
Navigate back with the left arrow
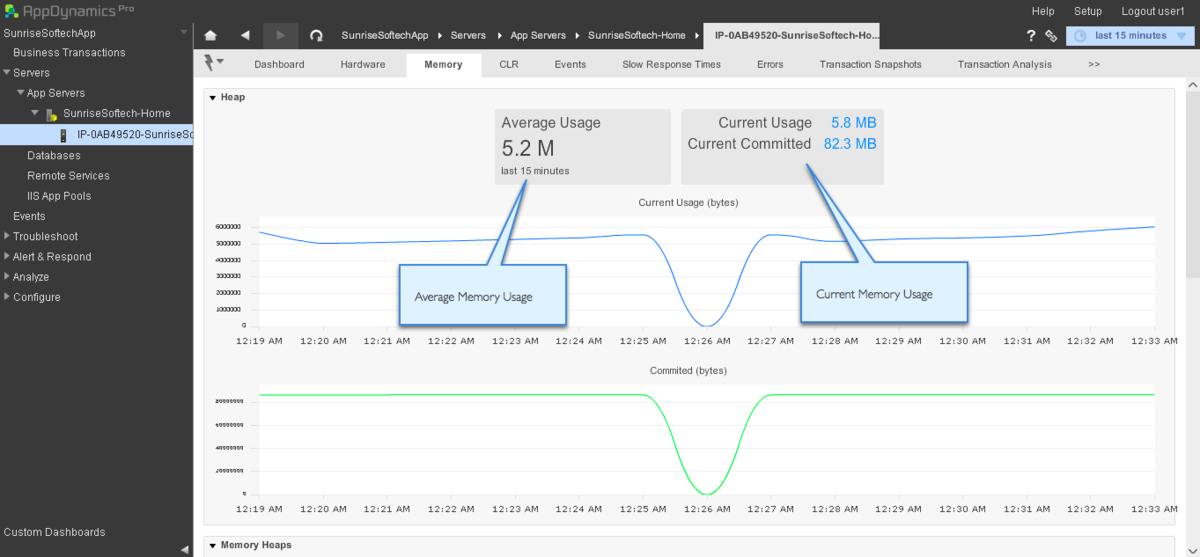tap(246, 35)
